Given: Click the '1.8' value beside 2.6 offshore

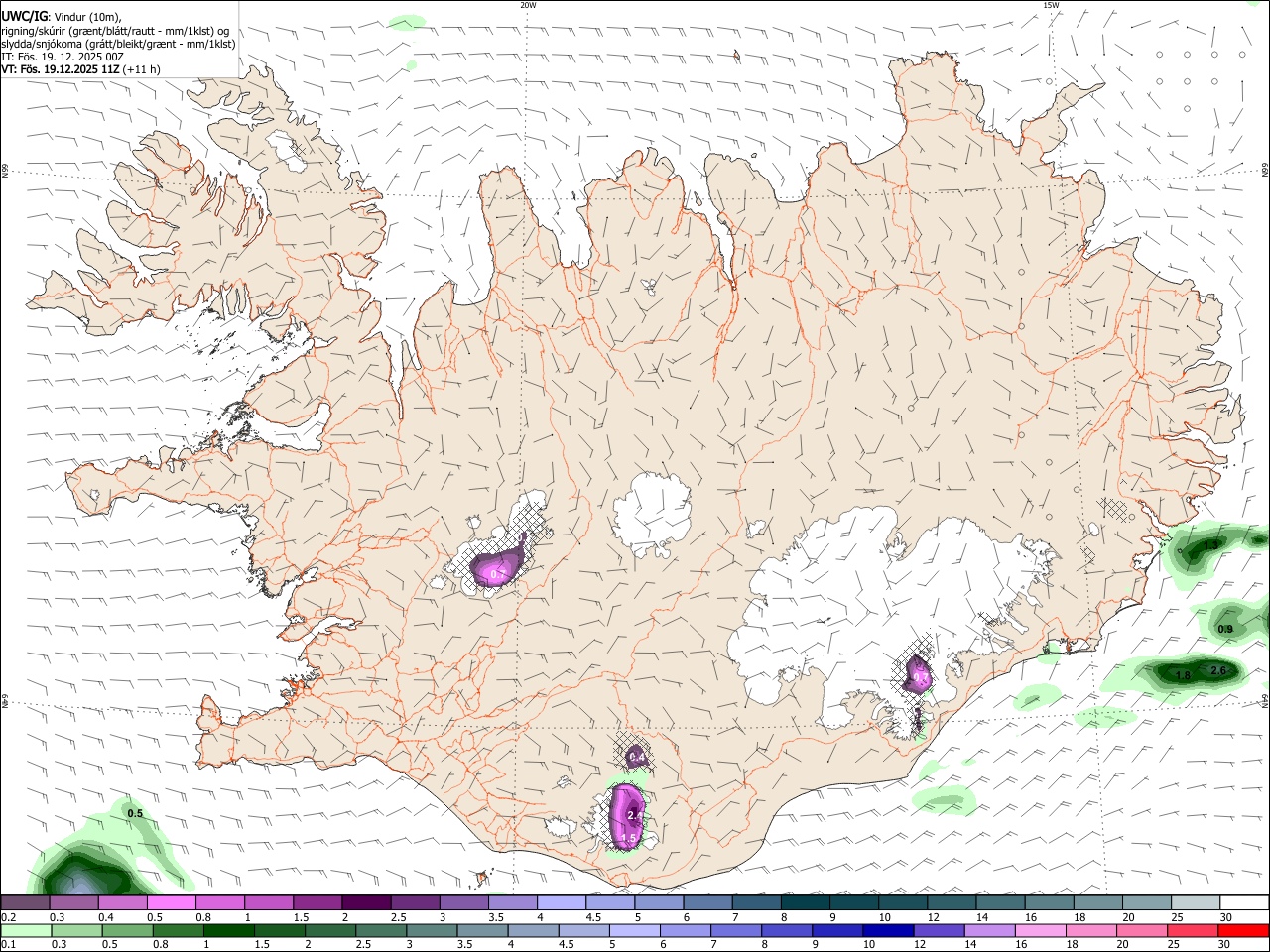Looking at the screenshot, I should pos(1183,676).
